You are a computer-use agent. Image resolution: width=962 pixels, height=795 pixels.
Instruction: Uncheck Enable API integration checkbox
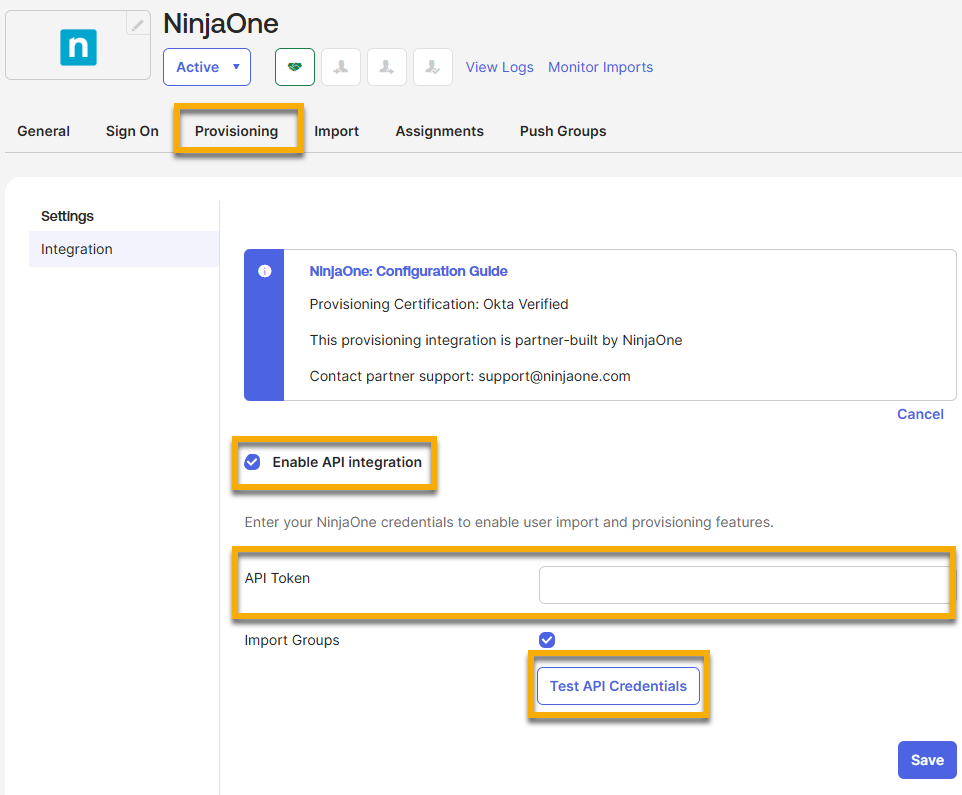(253, 462)
